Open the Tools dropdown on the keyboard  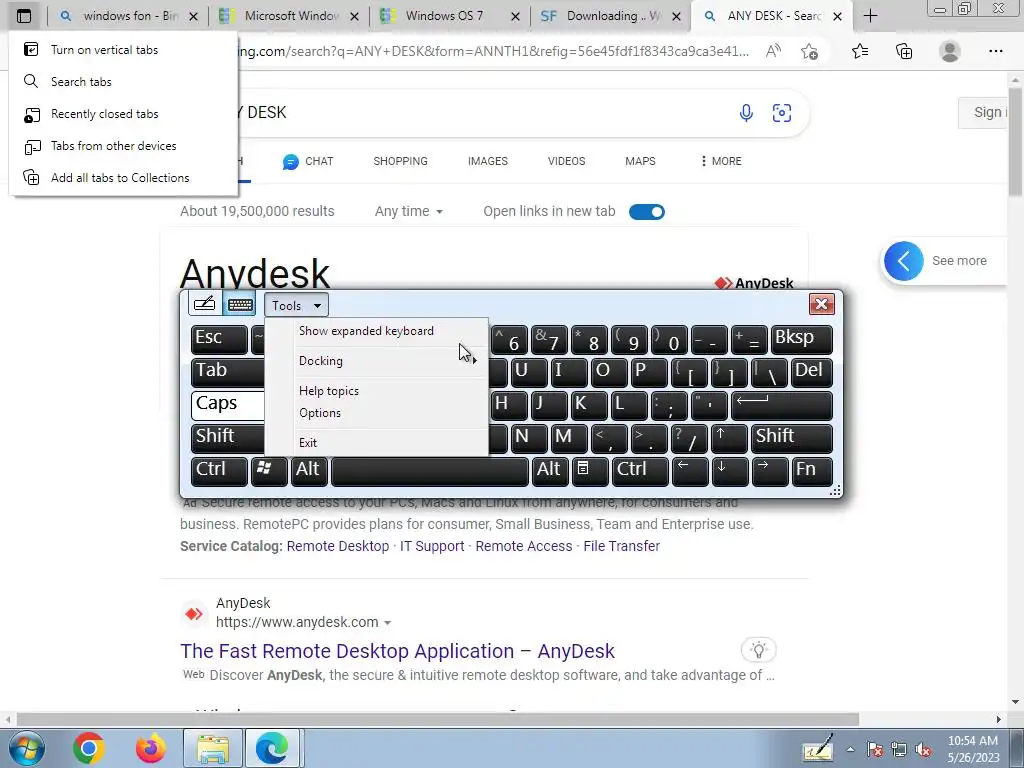(x=296, y=305)
